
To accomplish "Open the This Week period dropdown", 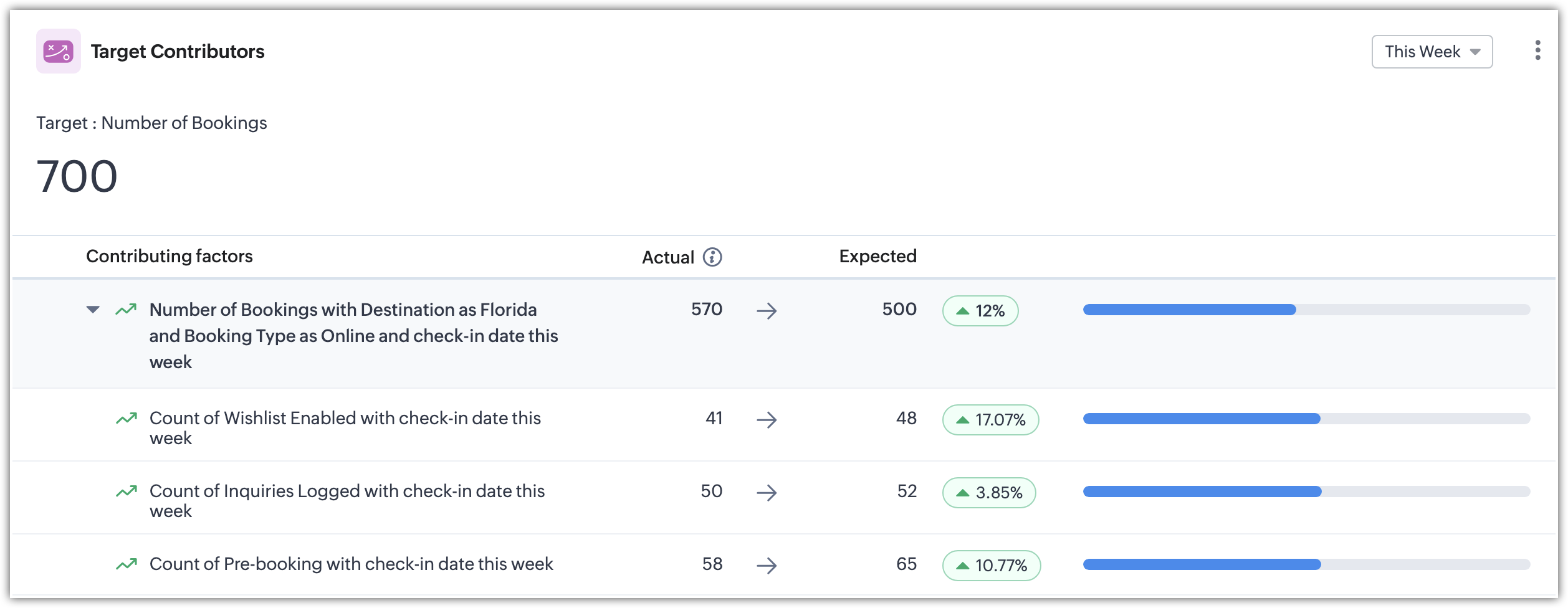I will tap(1432, 52).
